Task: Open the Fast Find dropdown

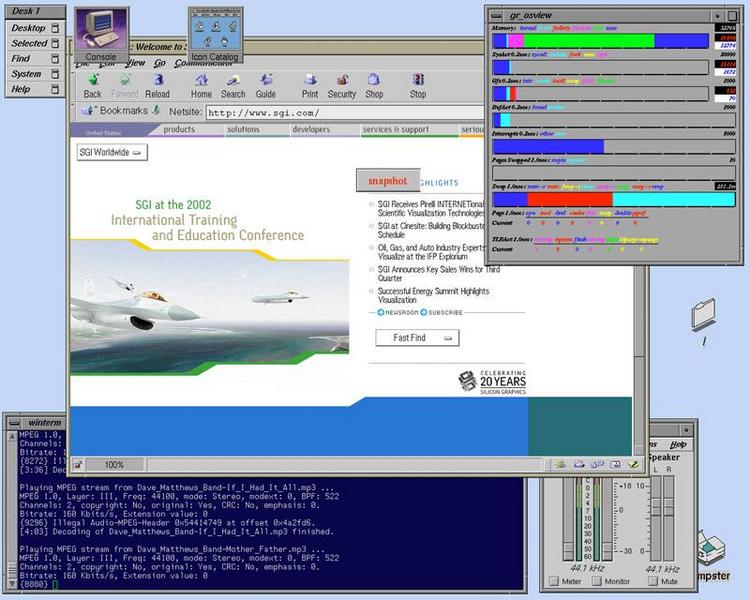Action: pyautogui.click(x=417, y=338)
